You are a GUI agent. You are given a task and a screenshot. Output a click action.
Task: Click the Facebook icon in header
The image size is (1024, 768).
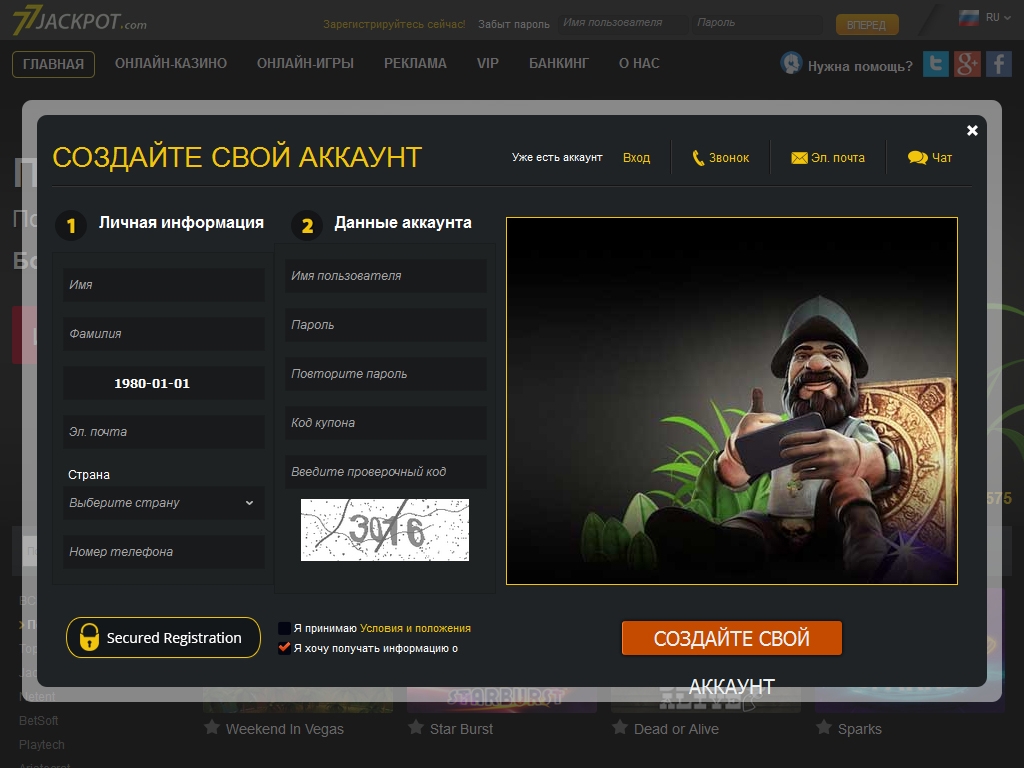point(999,64)
